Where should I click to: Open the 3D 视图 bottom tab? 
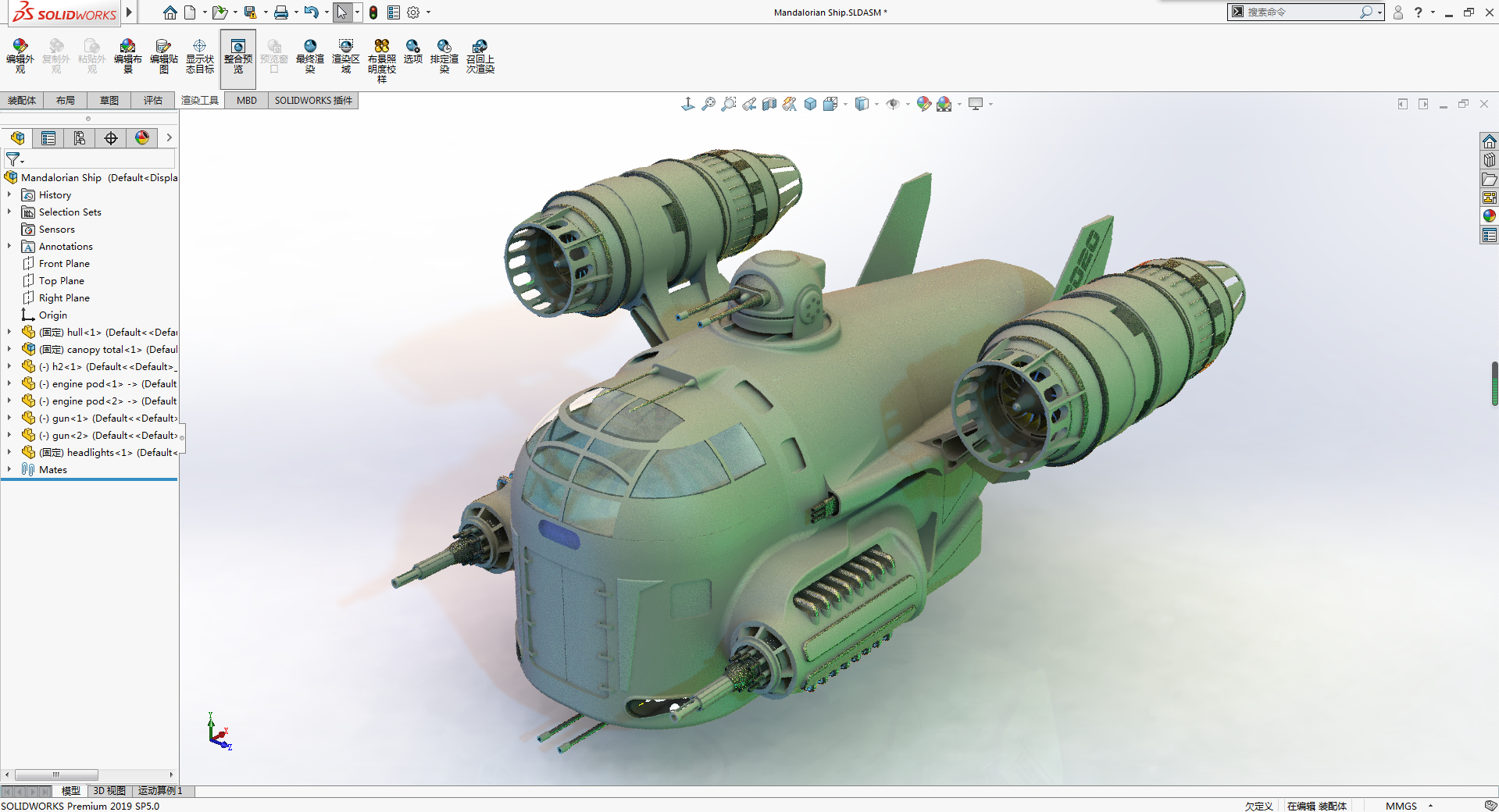(x=109, y=791)
